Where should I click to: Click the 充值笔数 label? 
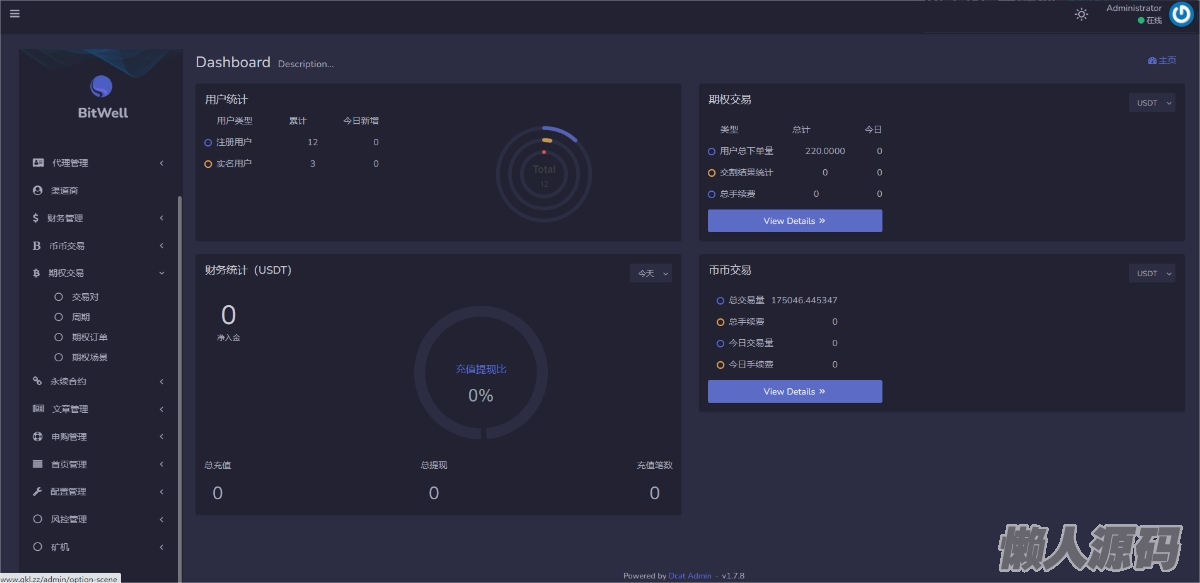click(655, 465)
